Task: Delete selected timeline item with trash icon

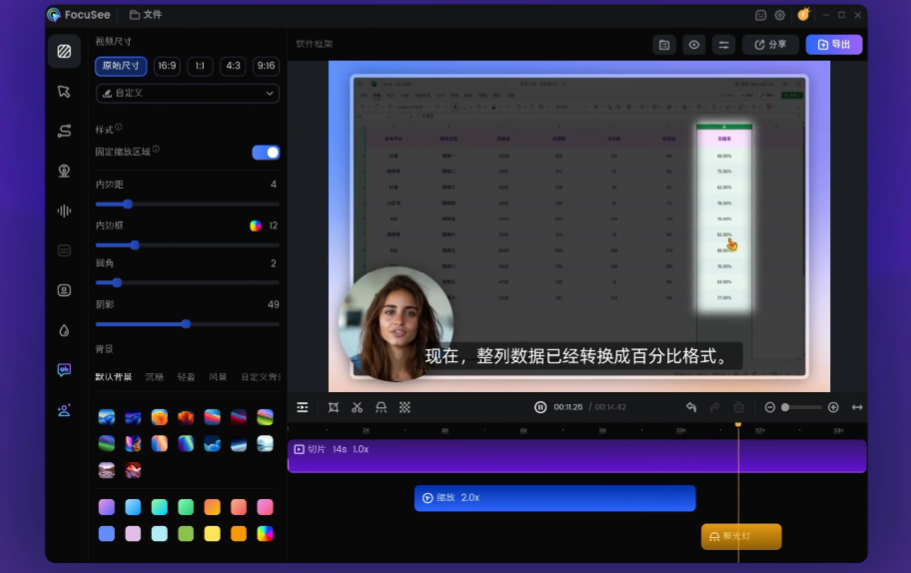Action: click(x=738, y=407)
